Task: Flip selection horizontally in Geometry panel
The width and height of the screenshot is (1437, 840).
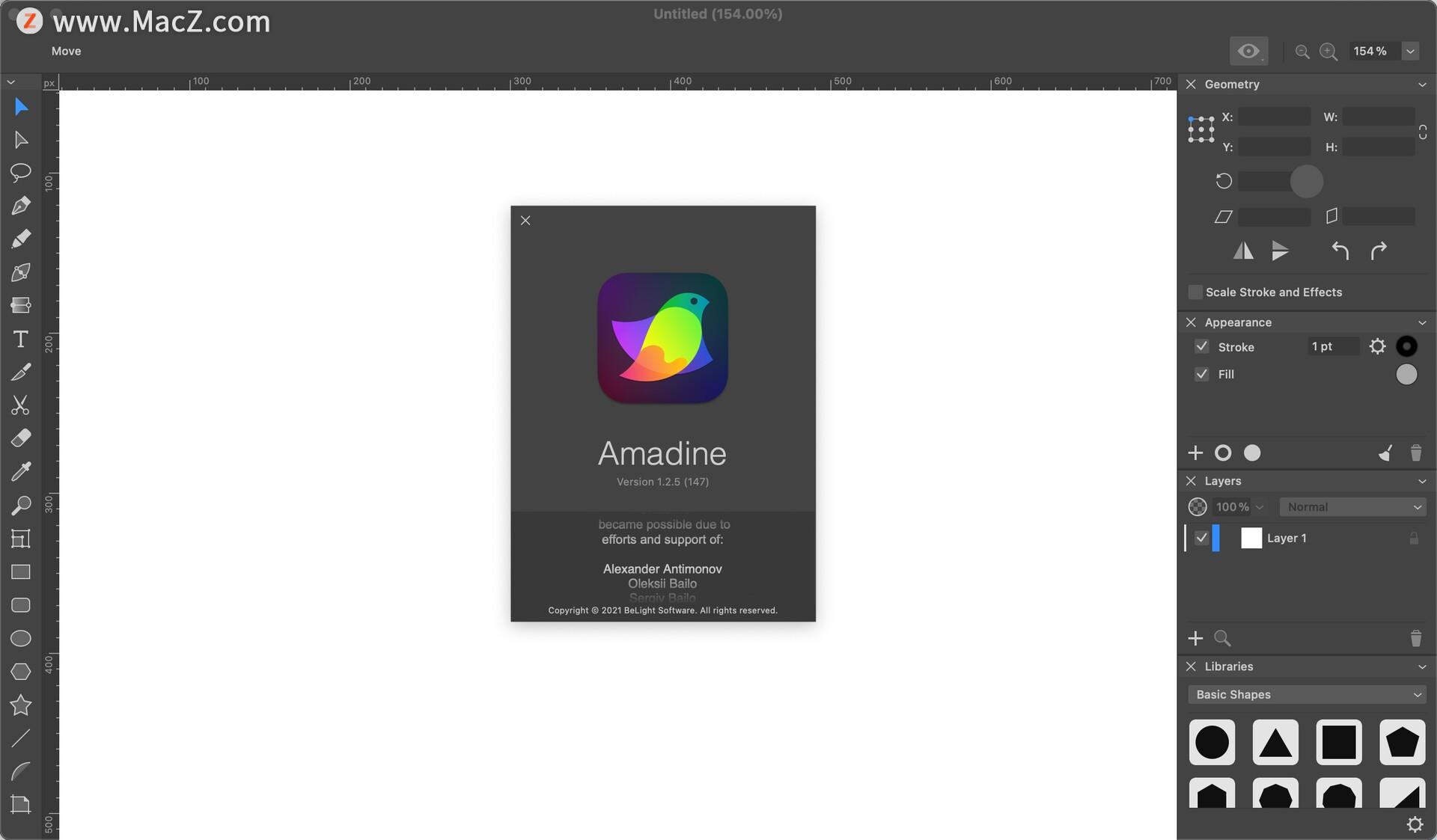Action: (x=1243, y=251)
